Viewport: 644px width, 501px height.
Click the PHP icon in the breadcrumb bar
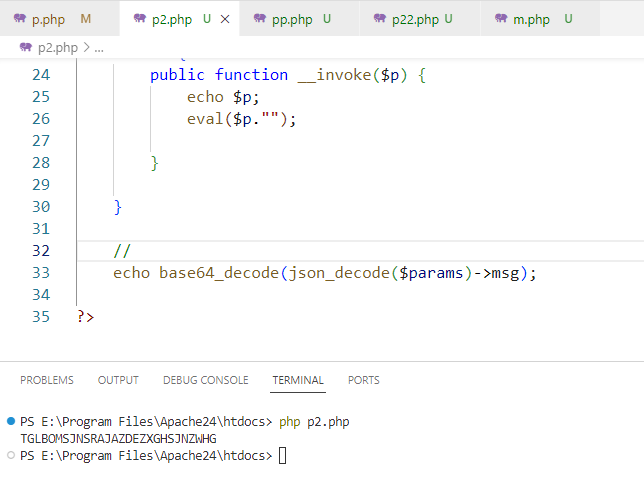[x=24, y=47]
